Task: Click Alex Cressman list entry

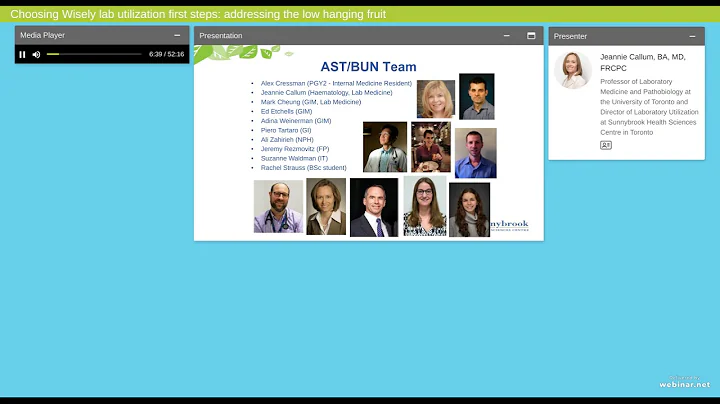Action: [336, 84]
